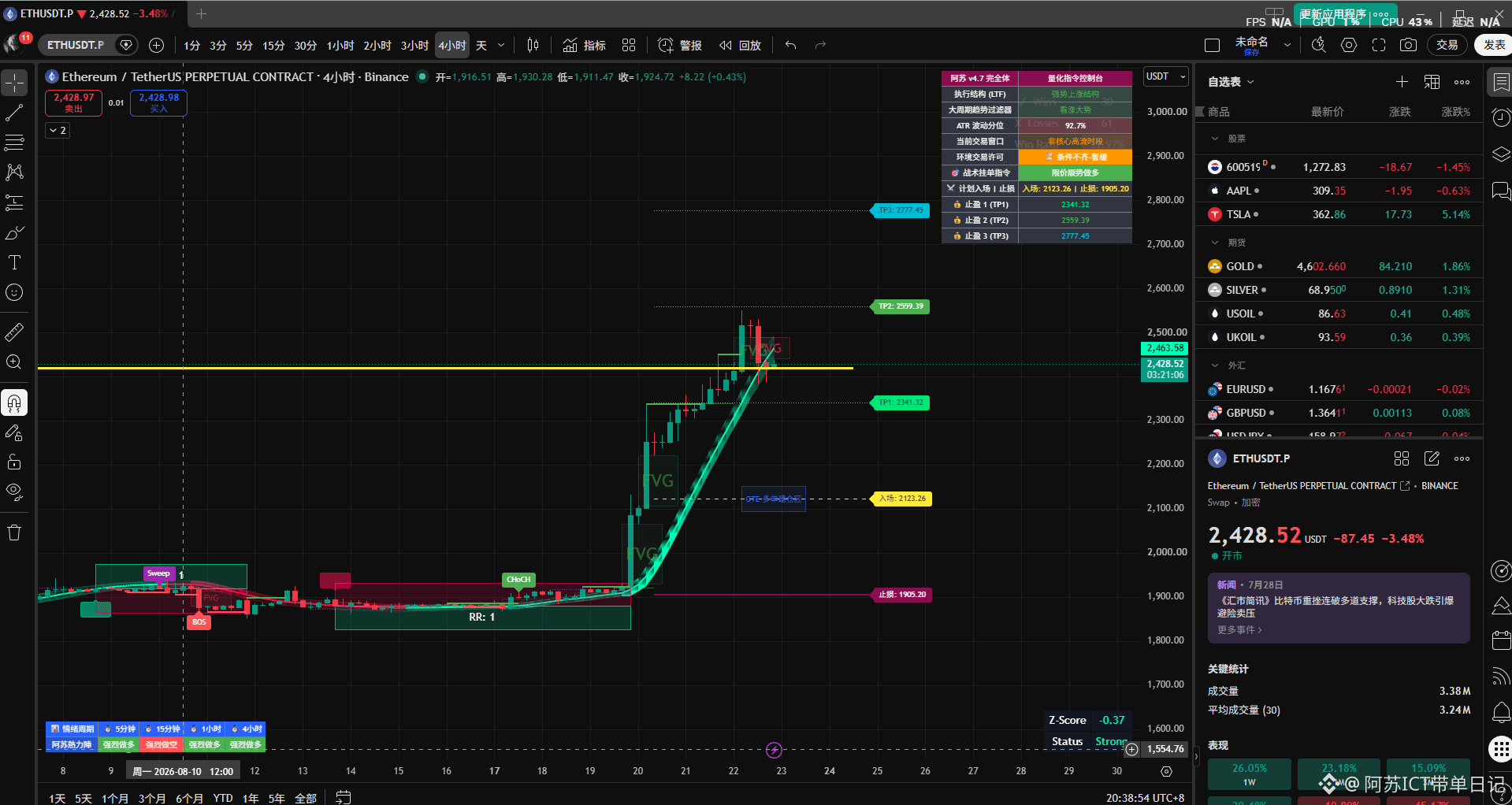Image resolution: width=1512 pixels, height=805 pixels.
Task: Start bar replay with 回放 button
Action: tap(741, 45)
